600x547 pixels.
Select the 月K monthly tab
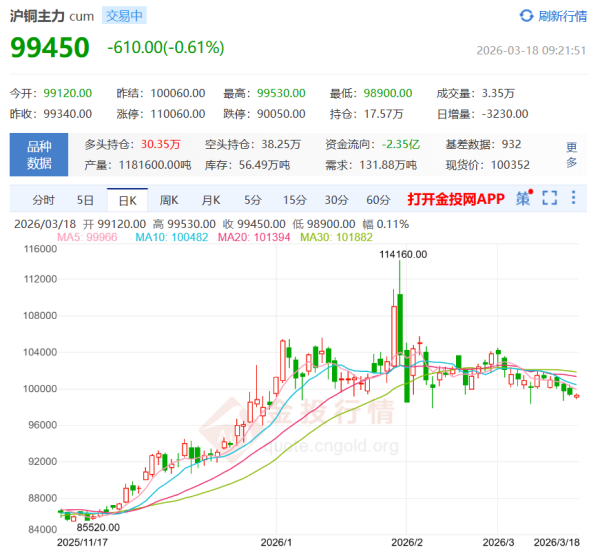point(211,200)
